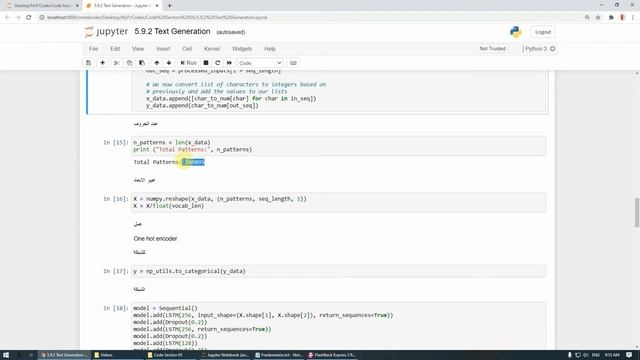
Task: Click the kernel idle indicator circle beside Python 3
Action: [553, 49]
